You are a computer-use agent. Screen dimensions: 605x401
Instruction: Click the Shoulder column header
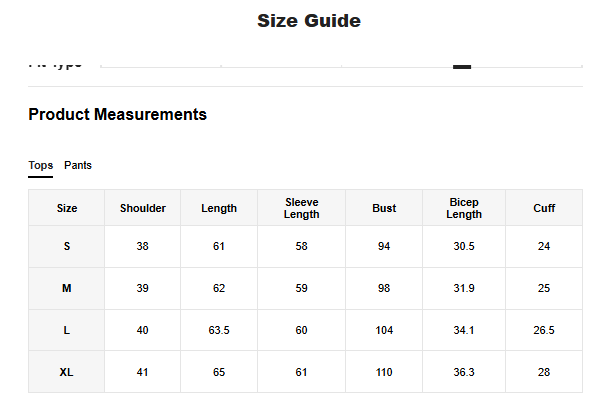coord(143,208)
